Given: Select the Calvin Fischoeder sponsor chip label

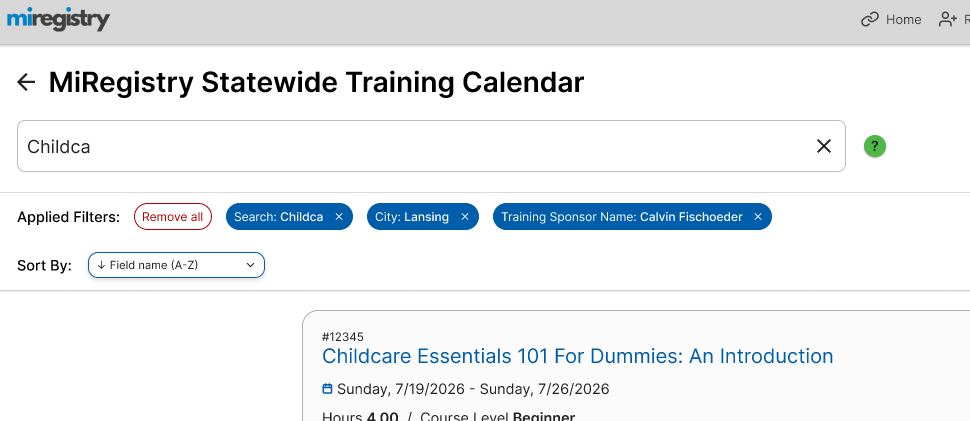Looking at the screenshot, I should [x=621, y=217].
